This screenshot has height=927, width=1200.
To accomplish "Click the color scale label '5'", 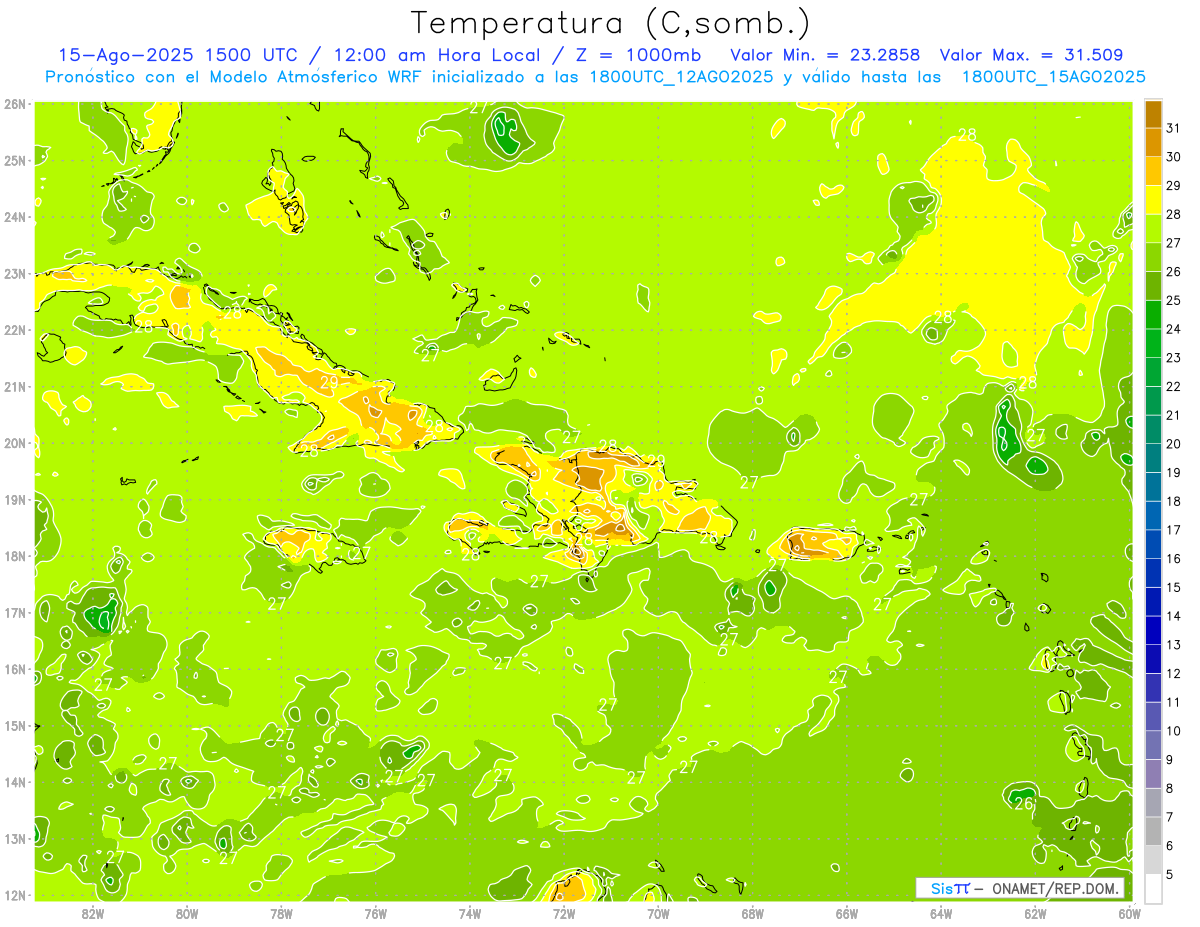I will coord(1172,874).
